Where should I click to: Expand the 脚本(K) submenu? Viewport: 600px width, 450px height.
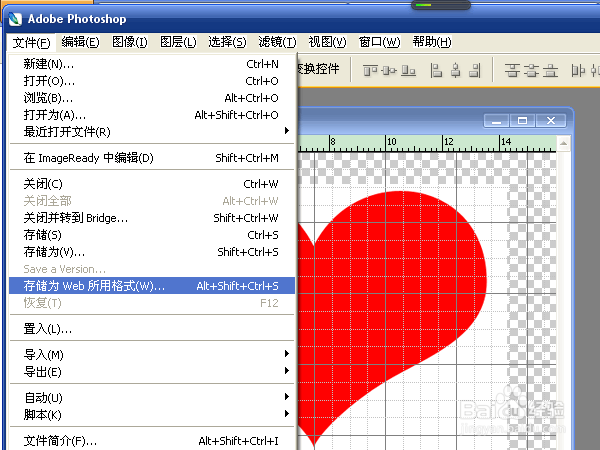tap(152, 414)
